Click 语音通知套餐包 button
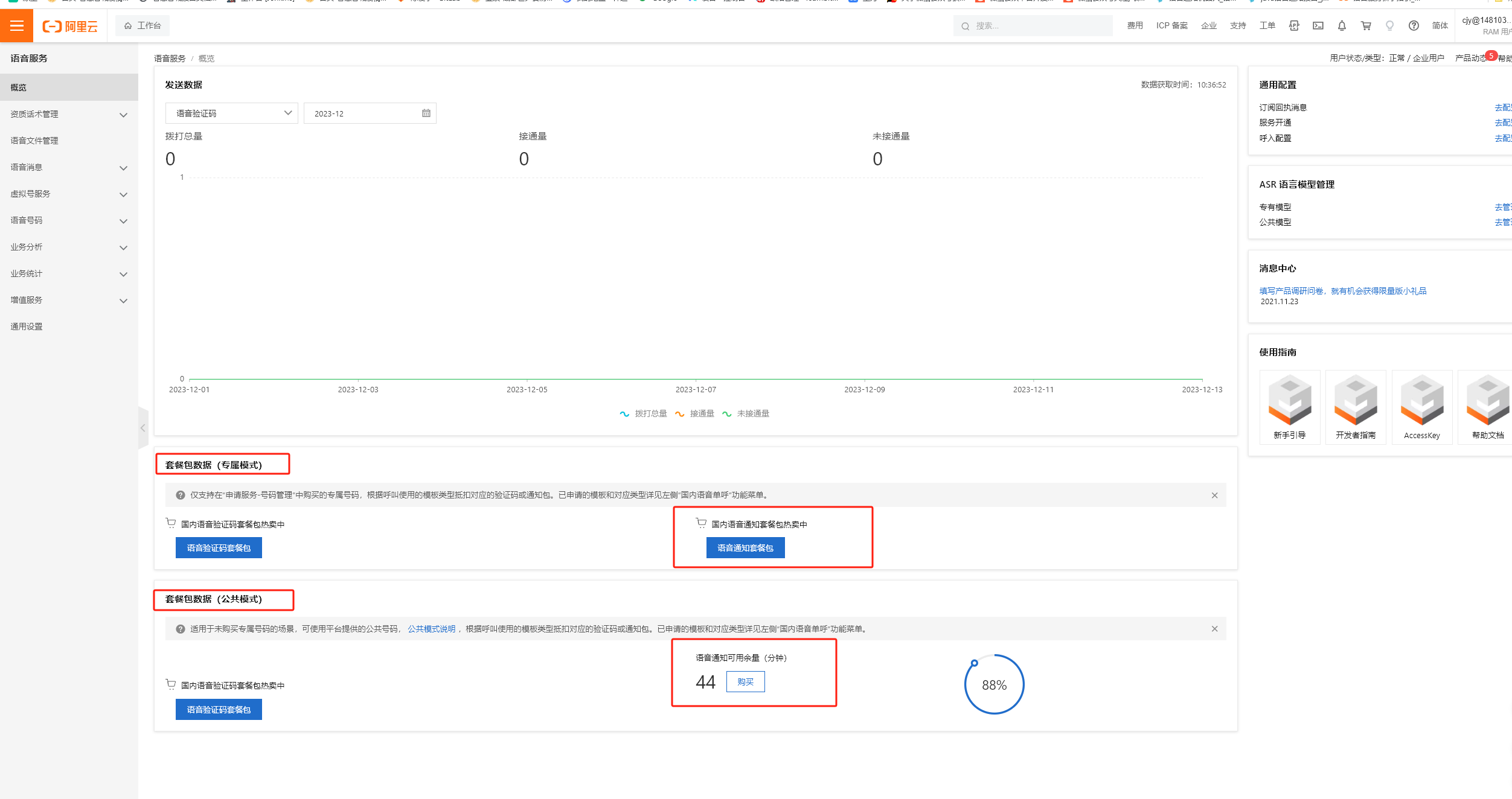Viewport: 1512px width, 799px height. [x=745, y=548]
